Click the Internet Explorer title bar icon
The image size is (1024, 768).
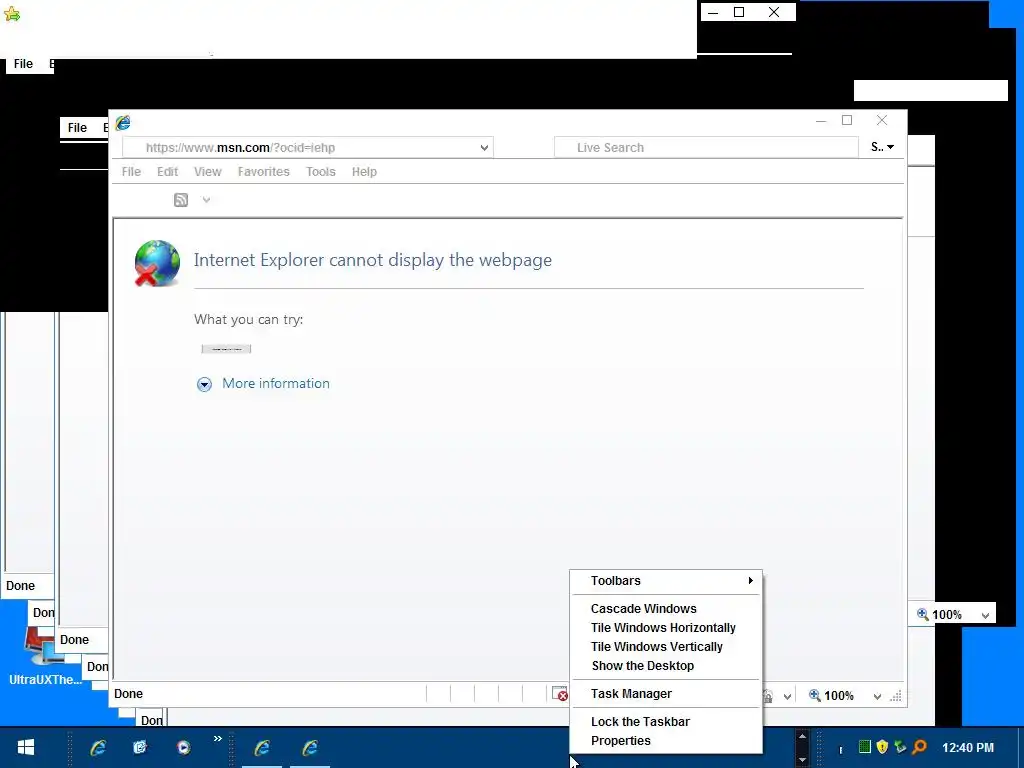[x=123, y=122]
